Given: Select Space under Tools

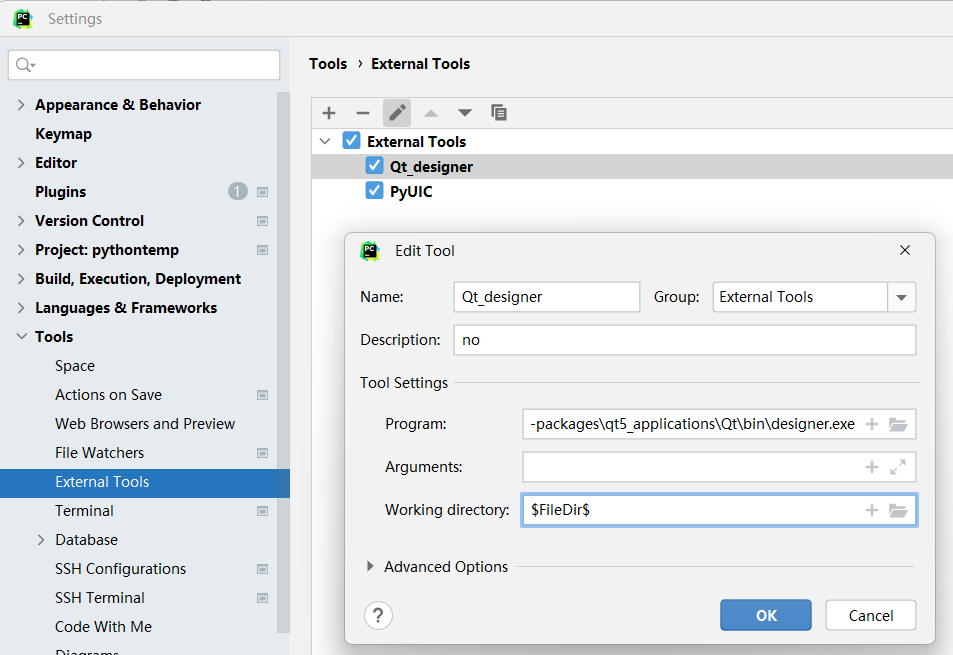Looking at the screenshot, I should click(x=75, y=366).
